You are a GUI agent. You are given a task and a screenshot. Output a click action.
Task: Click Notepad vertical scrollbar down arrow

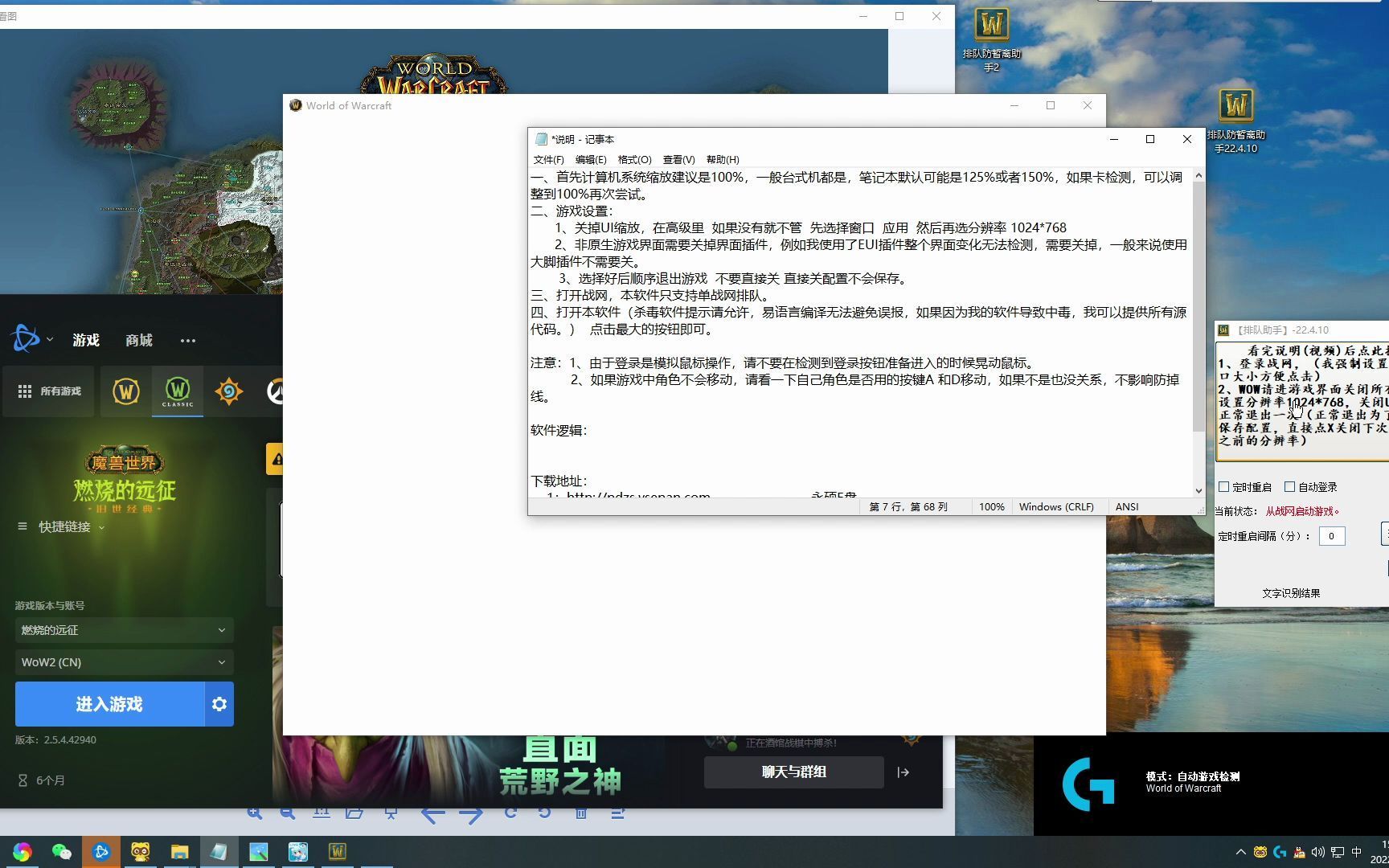click(1198, 490)
